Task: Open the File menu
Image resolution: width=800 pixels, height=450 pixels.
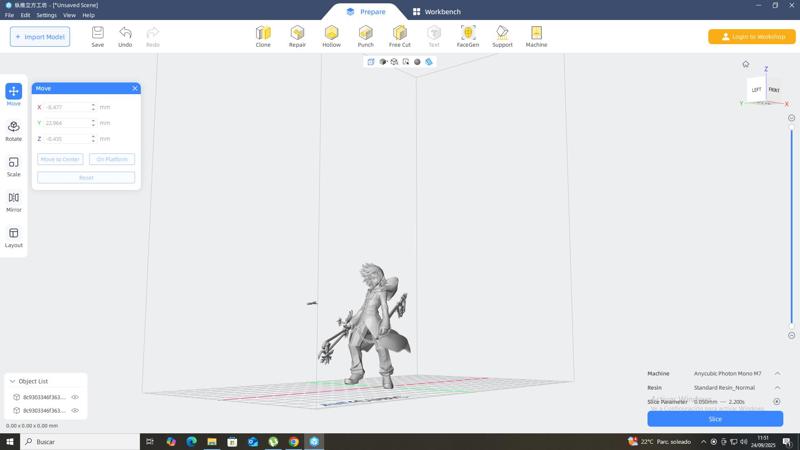Action: [x=9, y=15]
